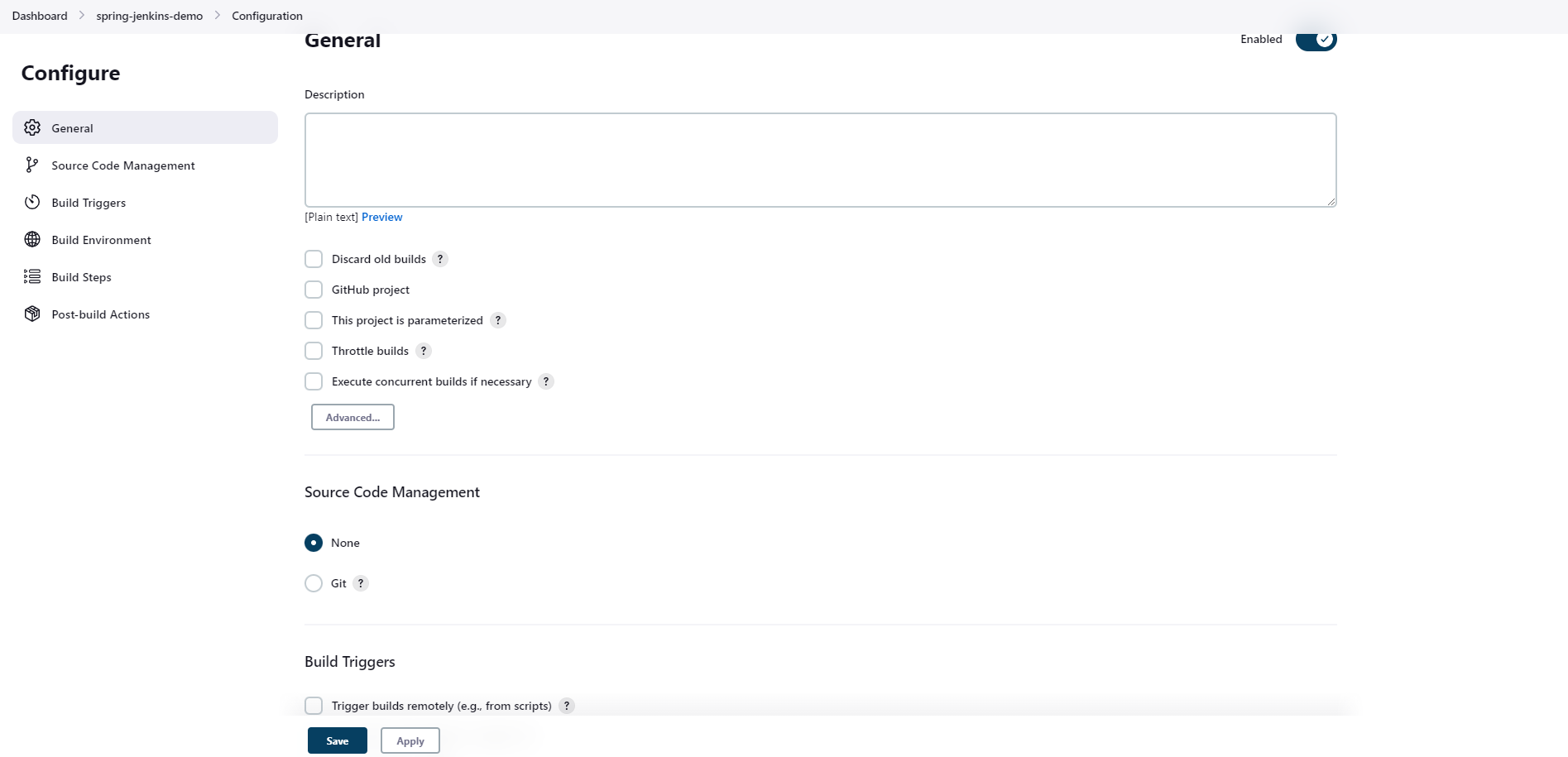
Task: Open the description Preview link
Action: point(381,217)
